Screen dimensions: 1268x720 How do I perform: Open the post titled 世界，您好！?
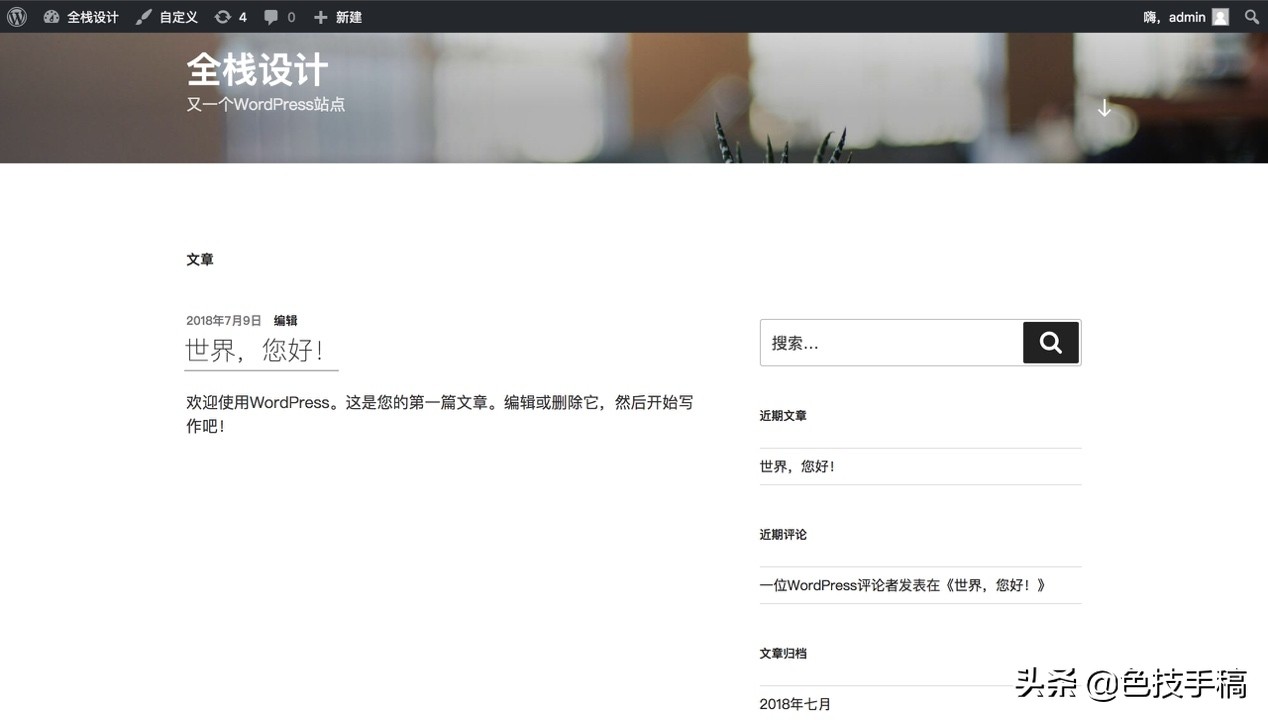(x=253, y=350)
